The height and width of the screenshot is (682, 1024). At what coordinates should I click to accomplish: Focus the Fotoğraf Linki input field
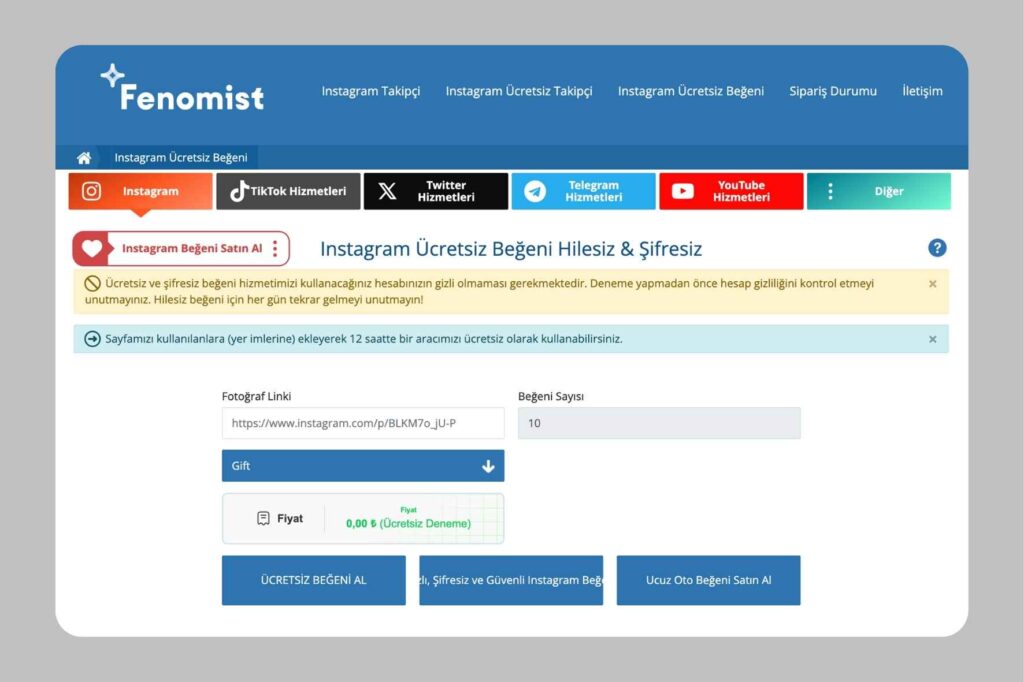tap(363, 423)
